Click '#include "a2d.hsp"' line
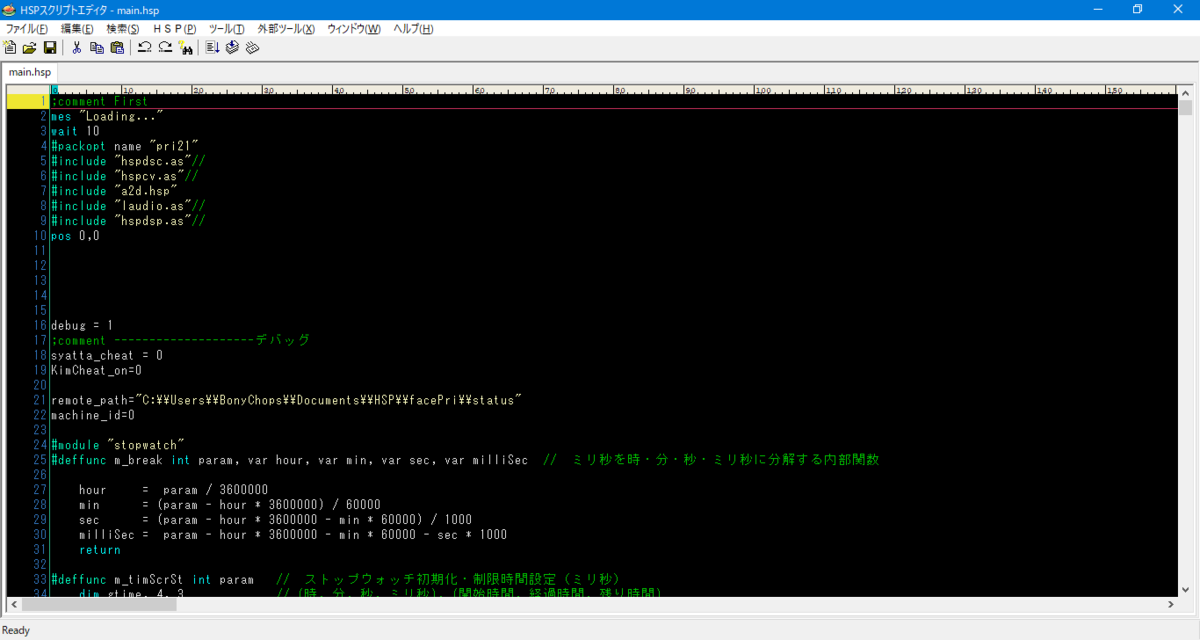1200x640 pixels. [114, 191]
